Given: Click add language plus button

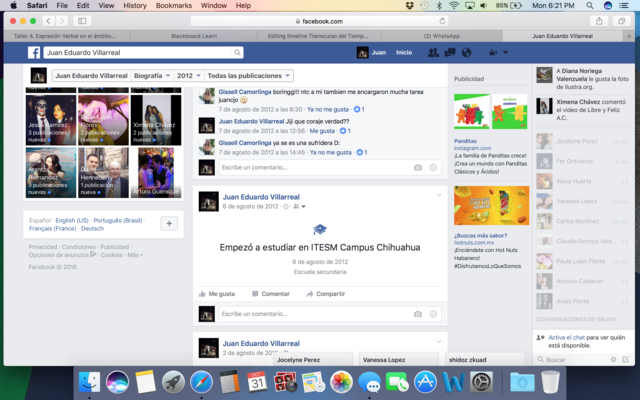Looking at the screenshot, I should click(169, 223).
